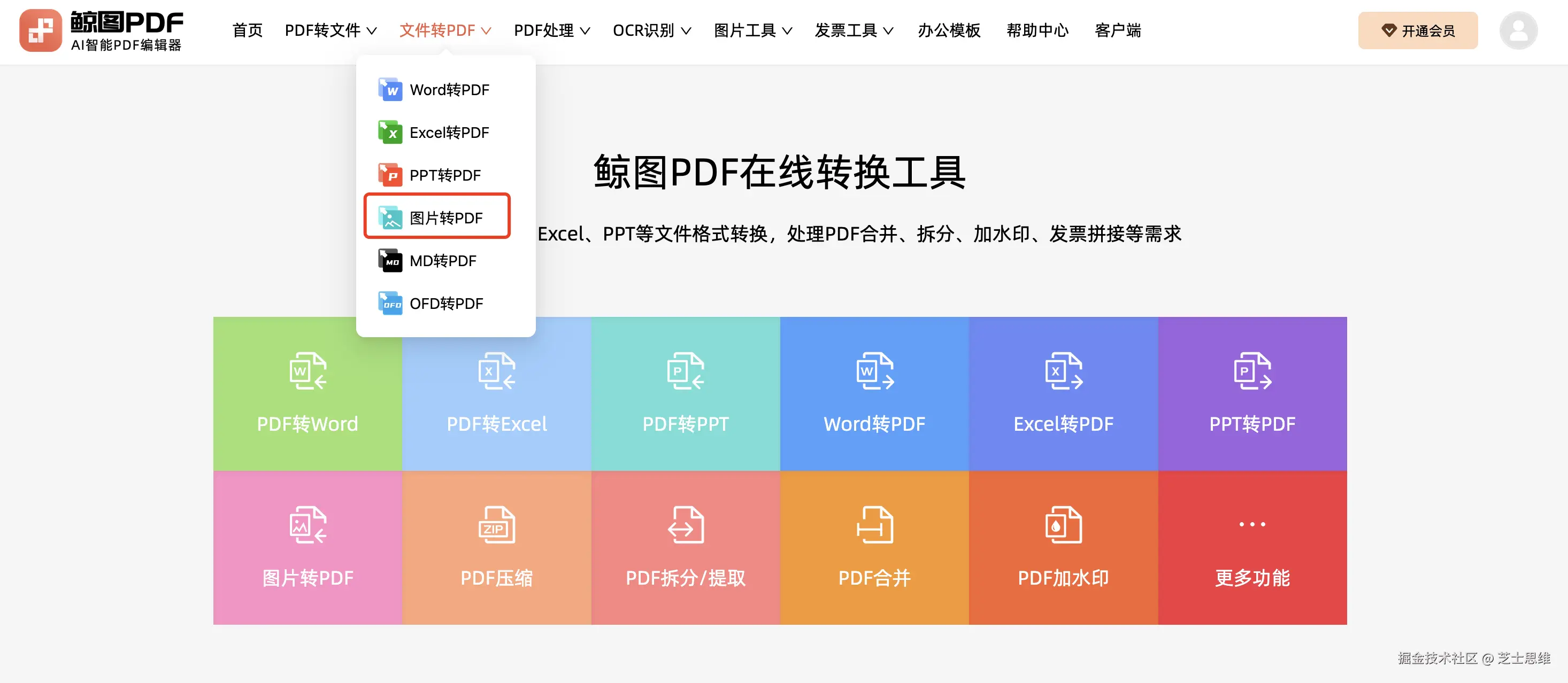Select MD转PDF from the open menu
Image resolution: width=1568 pixels, height=683 pixels.
tap(442, 260)
